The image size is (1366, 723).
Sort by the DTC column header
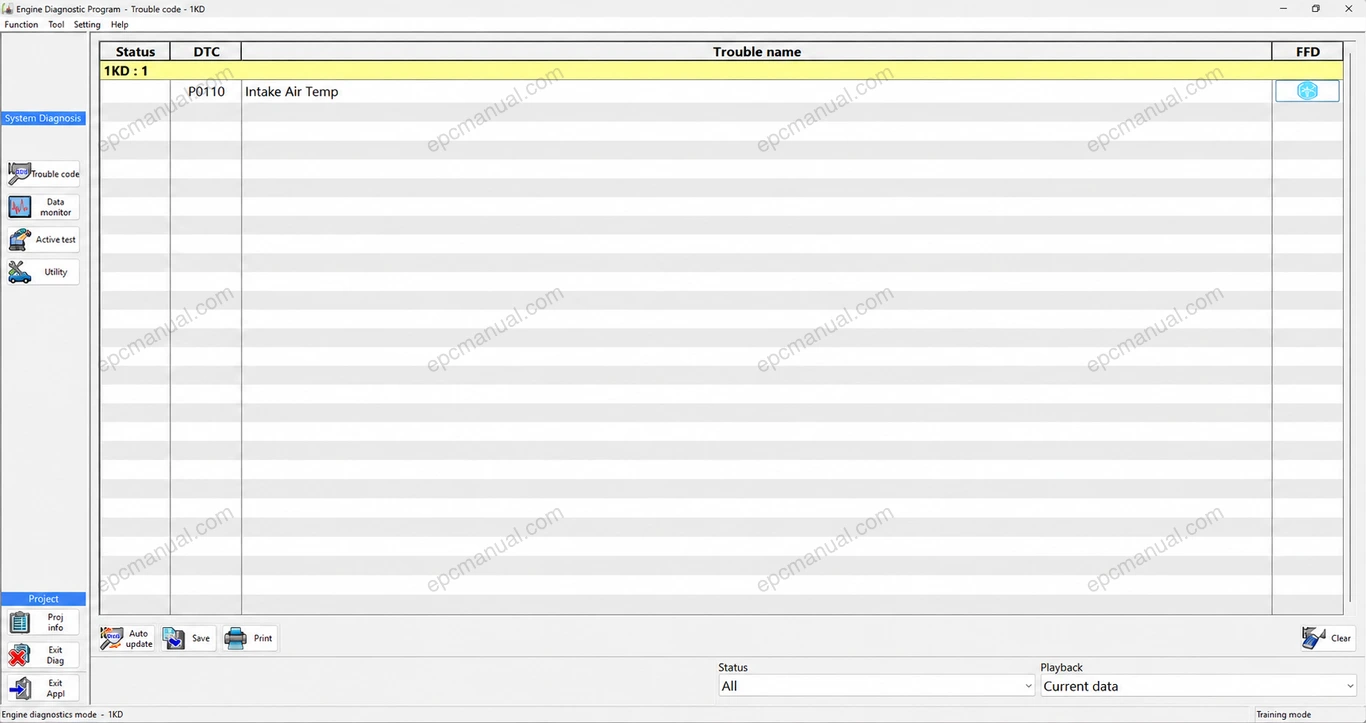pos(206,52)
